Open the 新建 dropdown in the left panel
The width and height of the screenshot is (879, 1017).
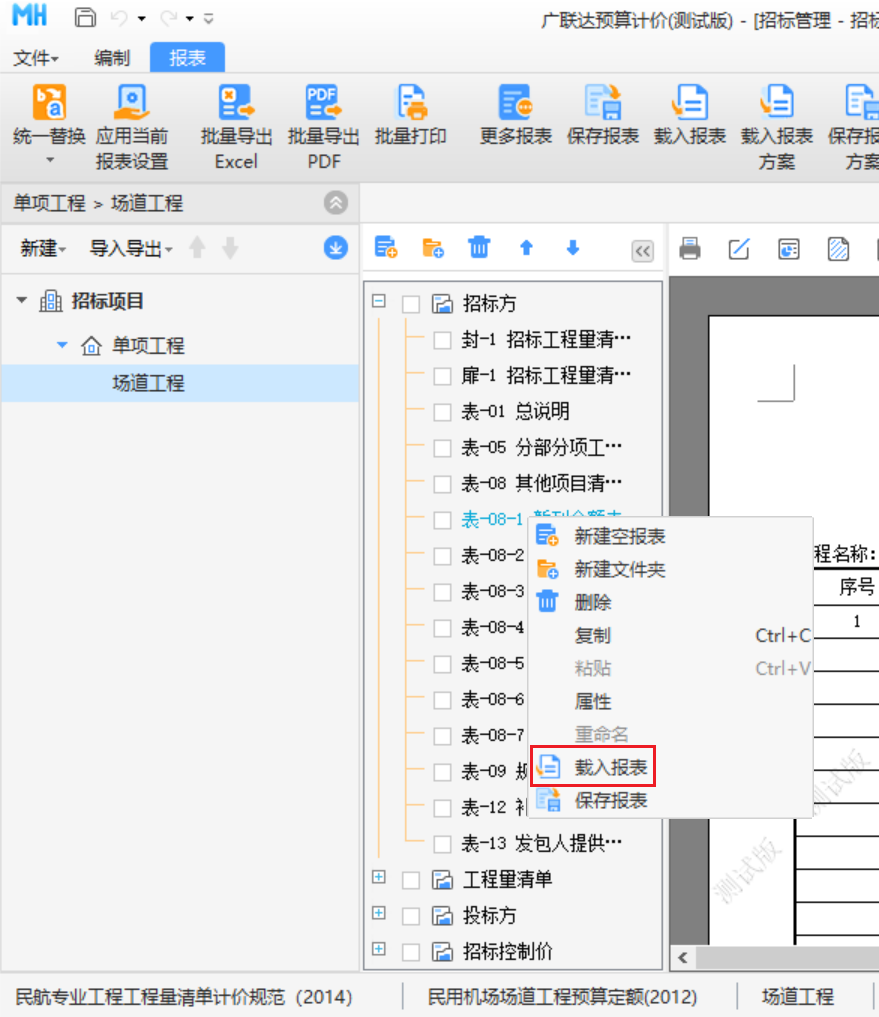[x=43, y=249]
